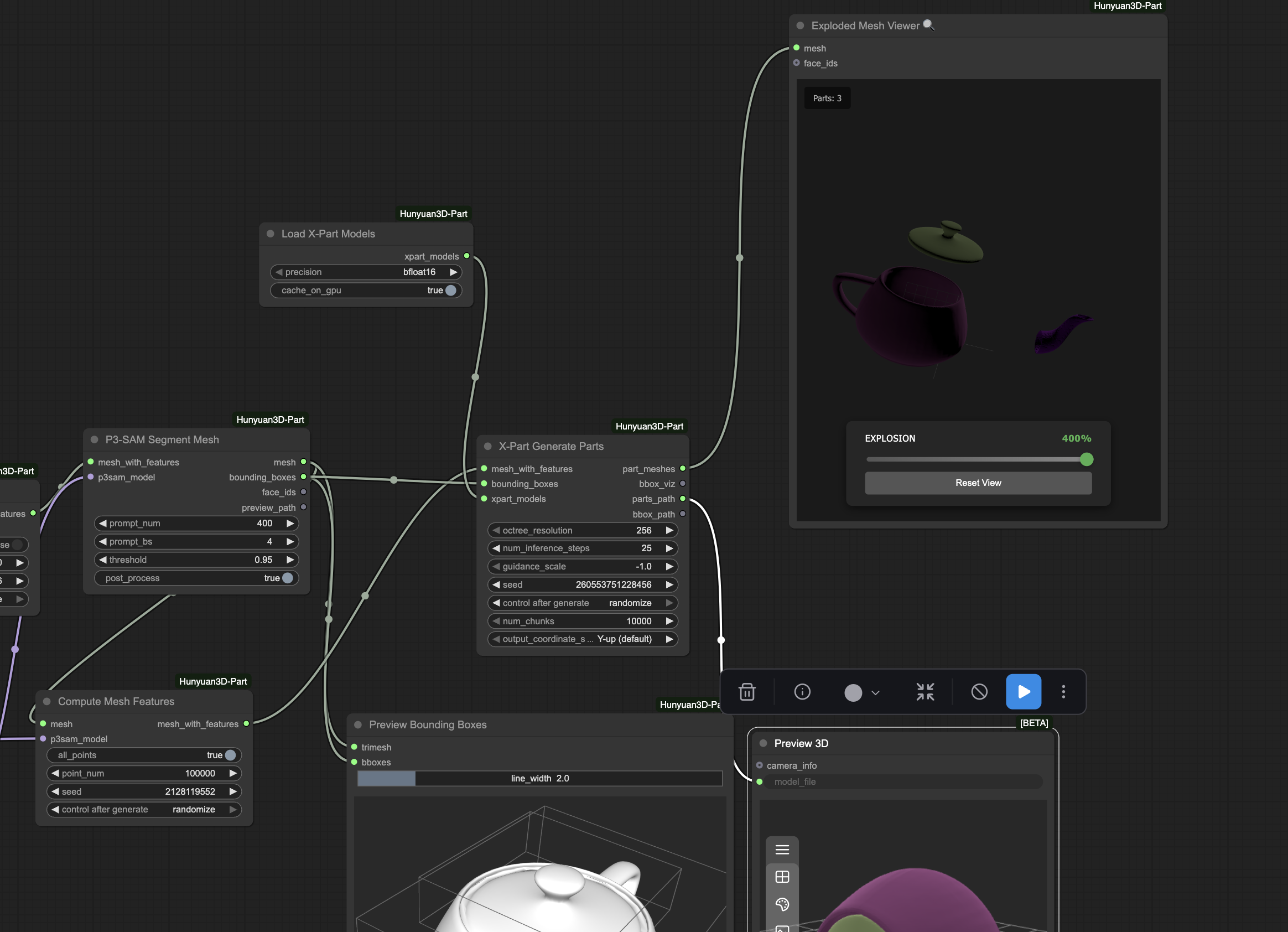Viewport: 1288px width, 932px height.
Task: Increase prompt_num with its right arrow
Action: point(290,524)
